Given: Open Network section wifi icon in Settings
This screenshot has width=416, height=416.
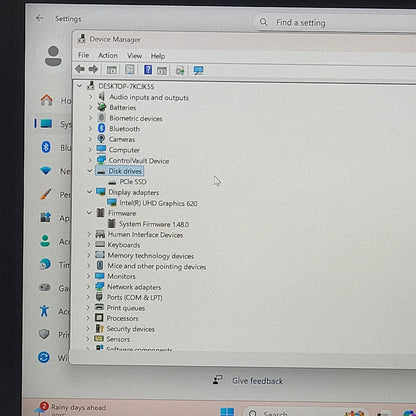Looking at the screenshot, I should pyautogui.click(x=46, y=171).
